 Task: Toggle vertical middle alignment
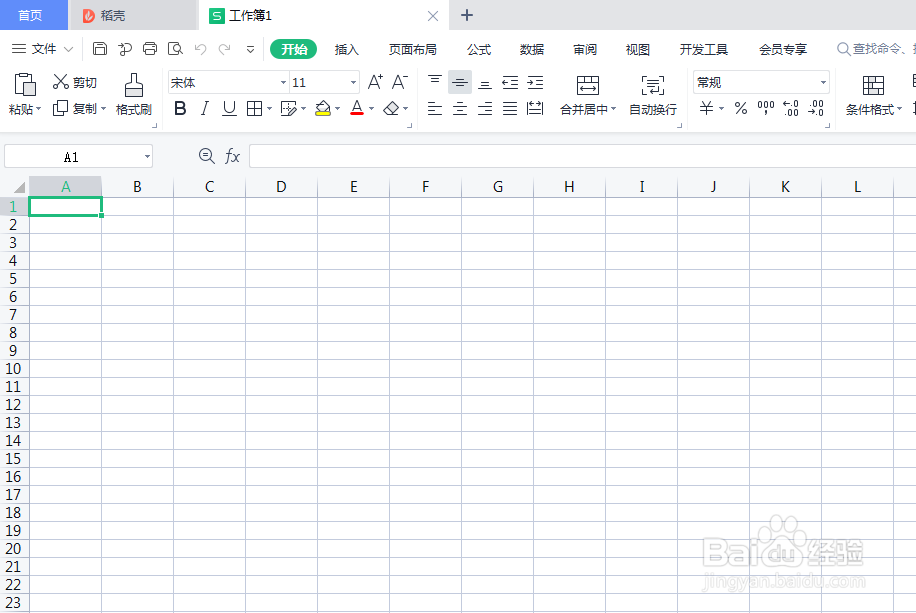point(460,82)
